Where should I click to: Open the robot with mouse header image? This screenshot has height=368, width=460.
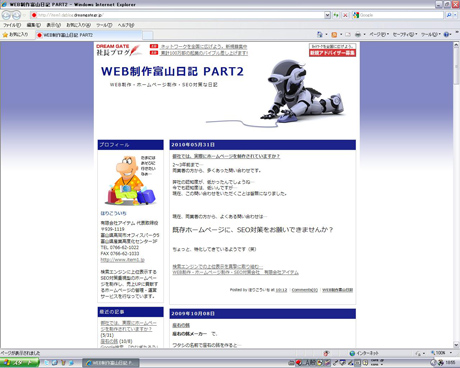[302, 91]
